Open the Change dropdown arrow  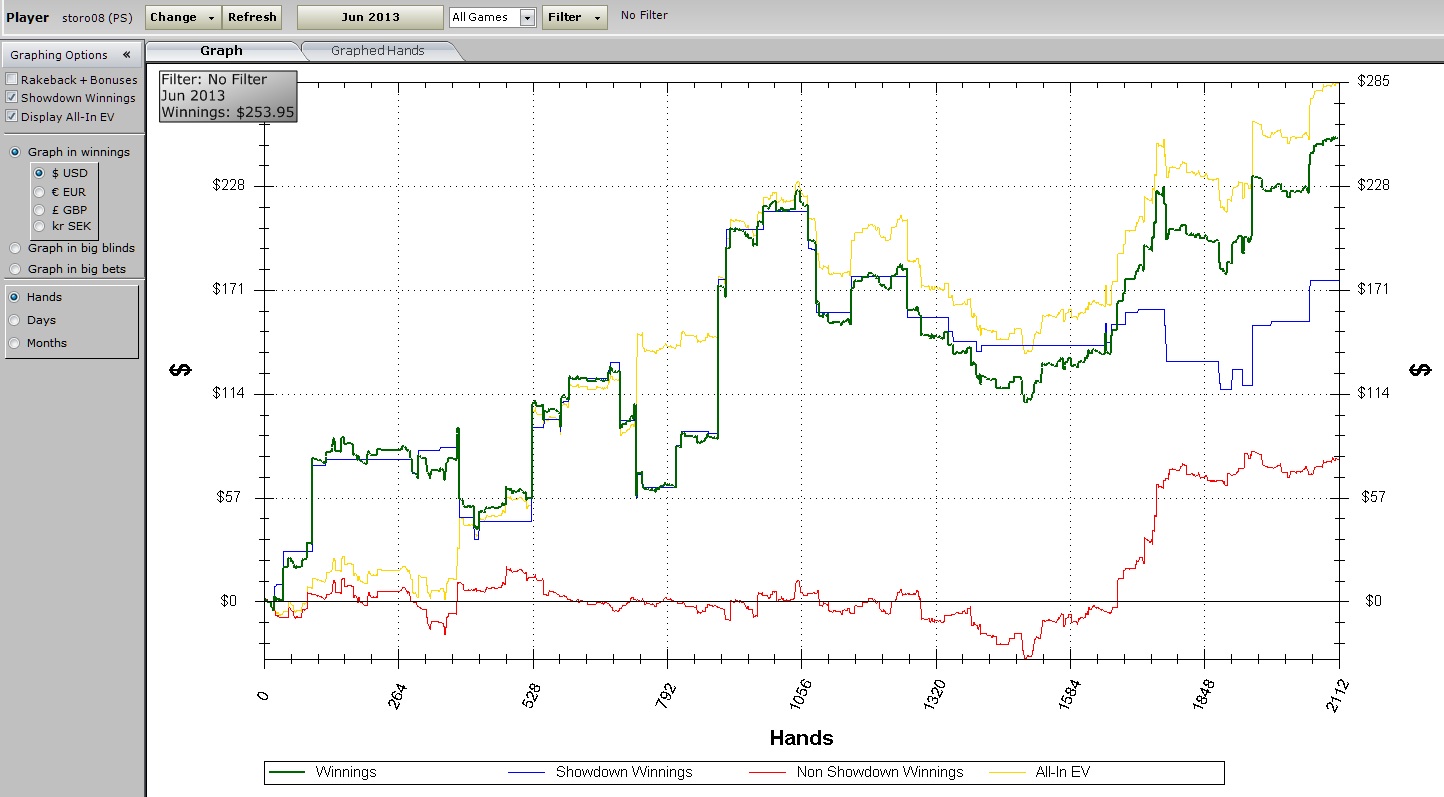click(211, 18)
